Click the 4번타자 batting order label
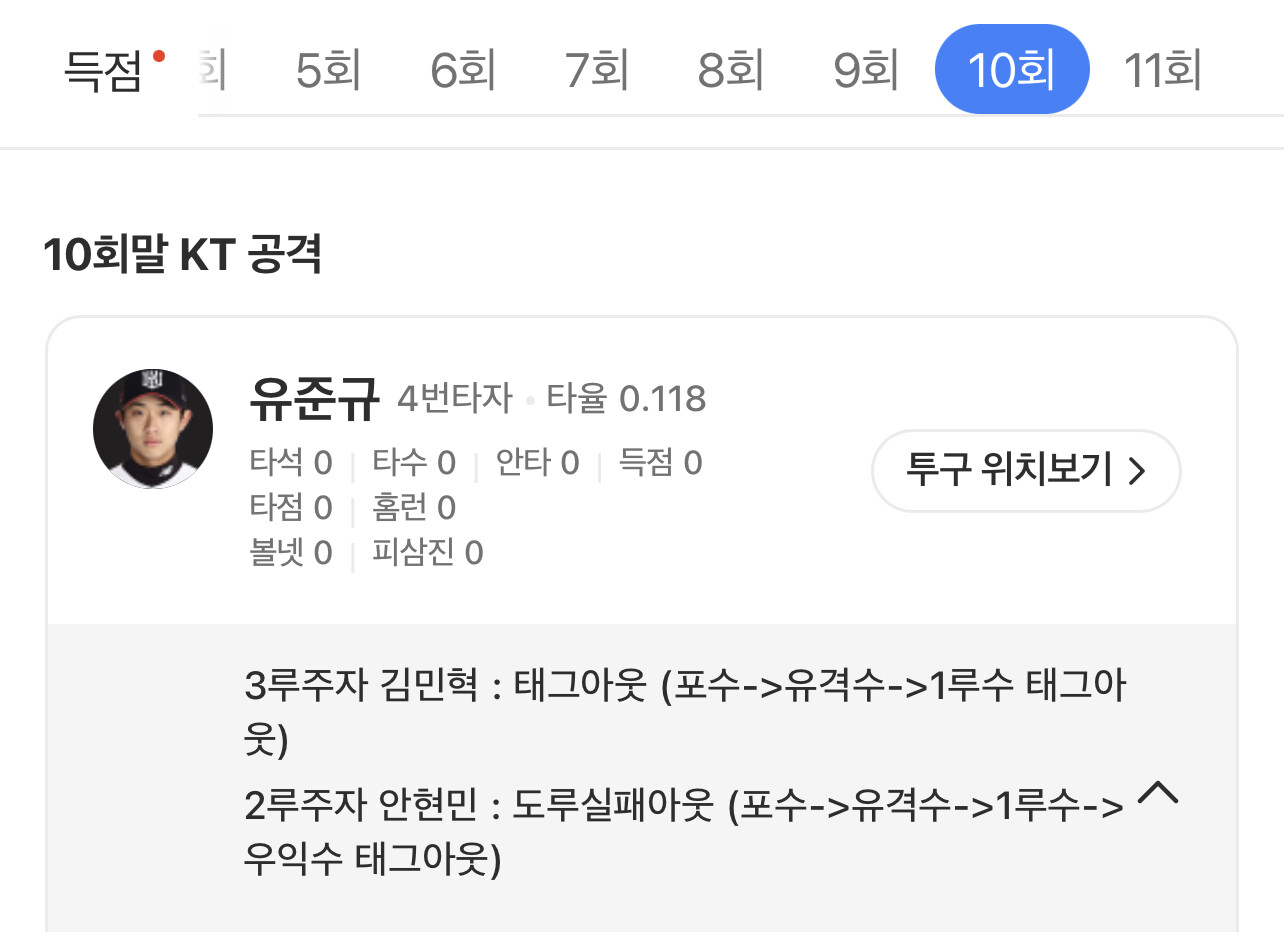 [x=454, y=399]
